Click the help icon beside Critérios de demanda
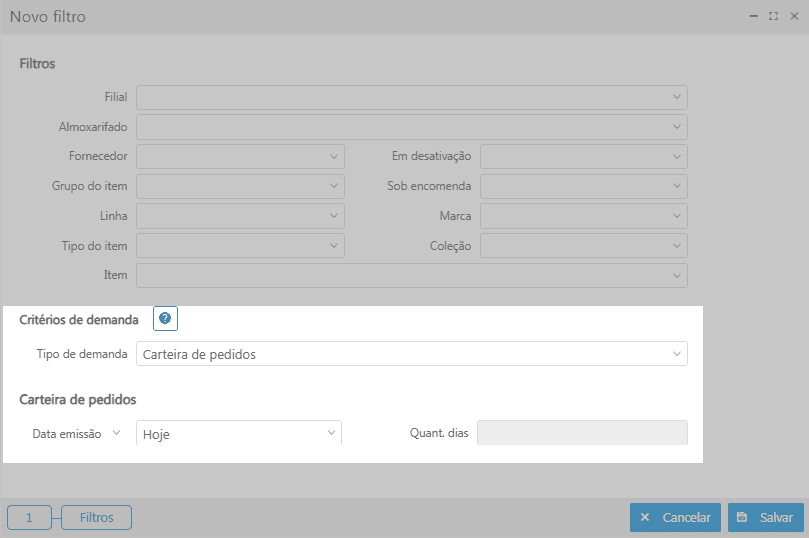This screenshot has width=809, height=538. pos(165,319)
